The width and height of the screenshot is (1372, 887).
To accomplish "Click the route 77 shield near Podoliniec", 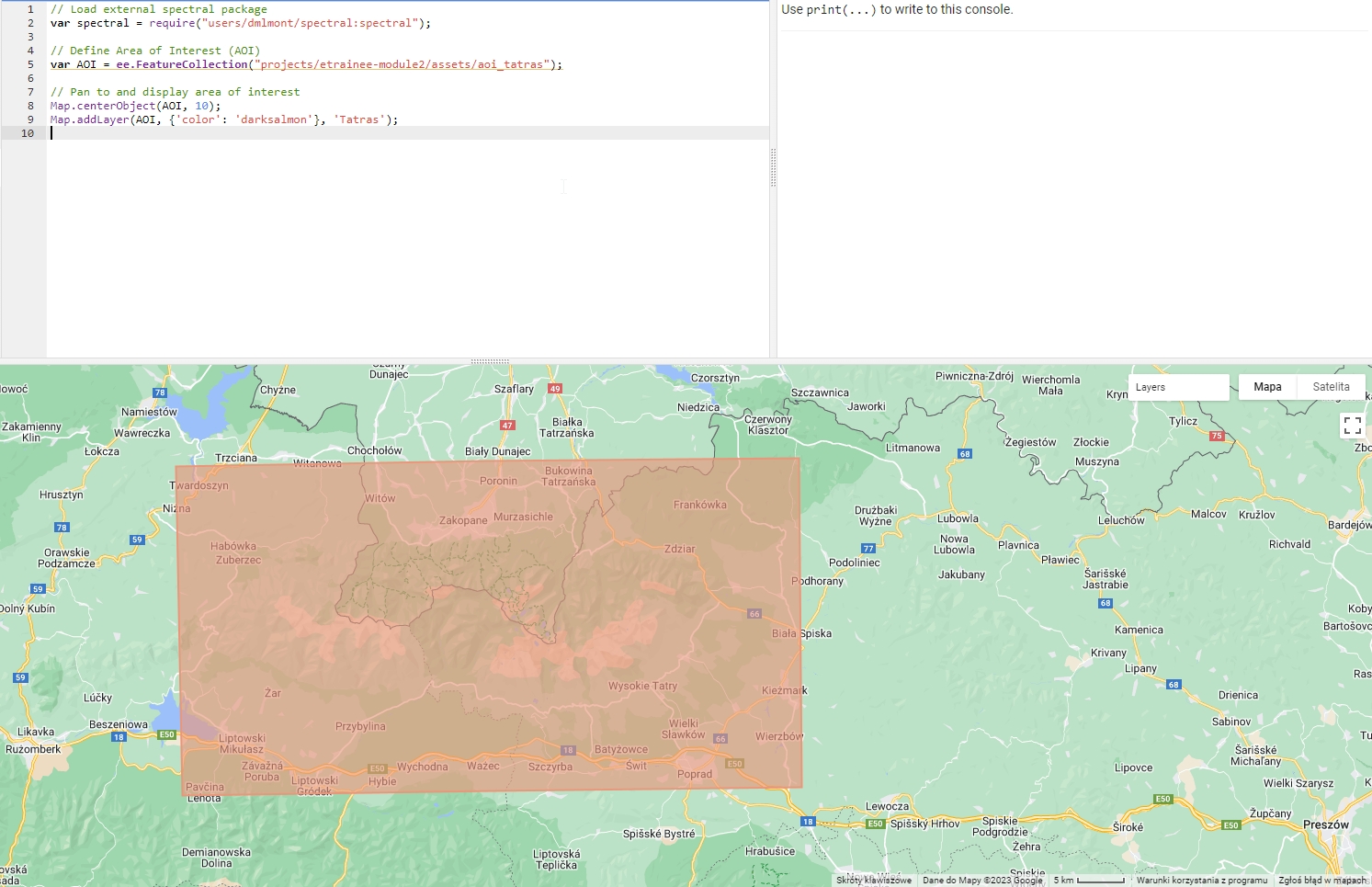I will coord(867,546).
